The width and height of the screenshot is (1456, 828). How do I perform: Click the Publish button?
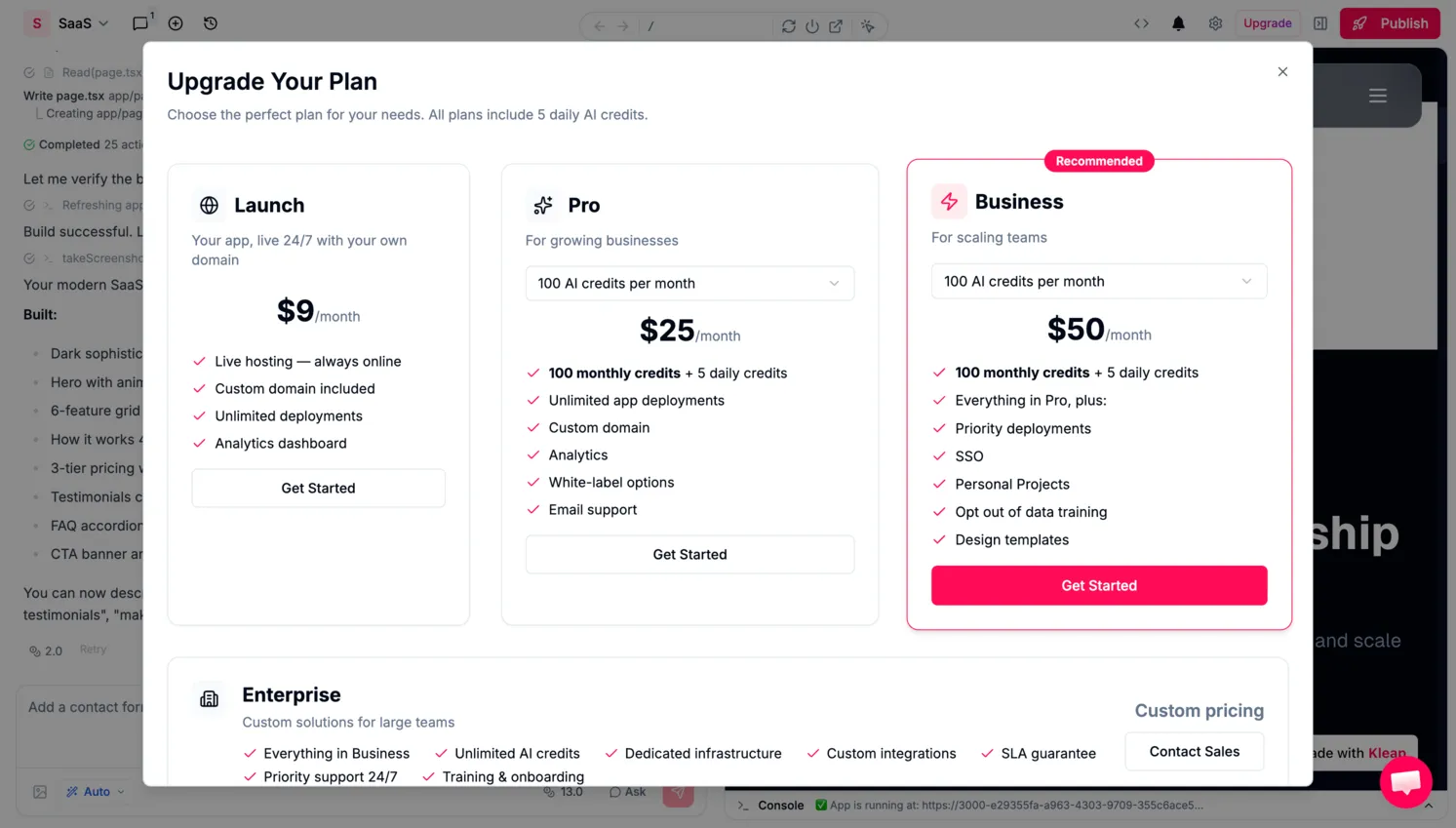pos(1390,22)
